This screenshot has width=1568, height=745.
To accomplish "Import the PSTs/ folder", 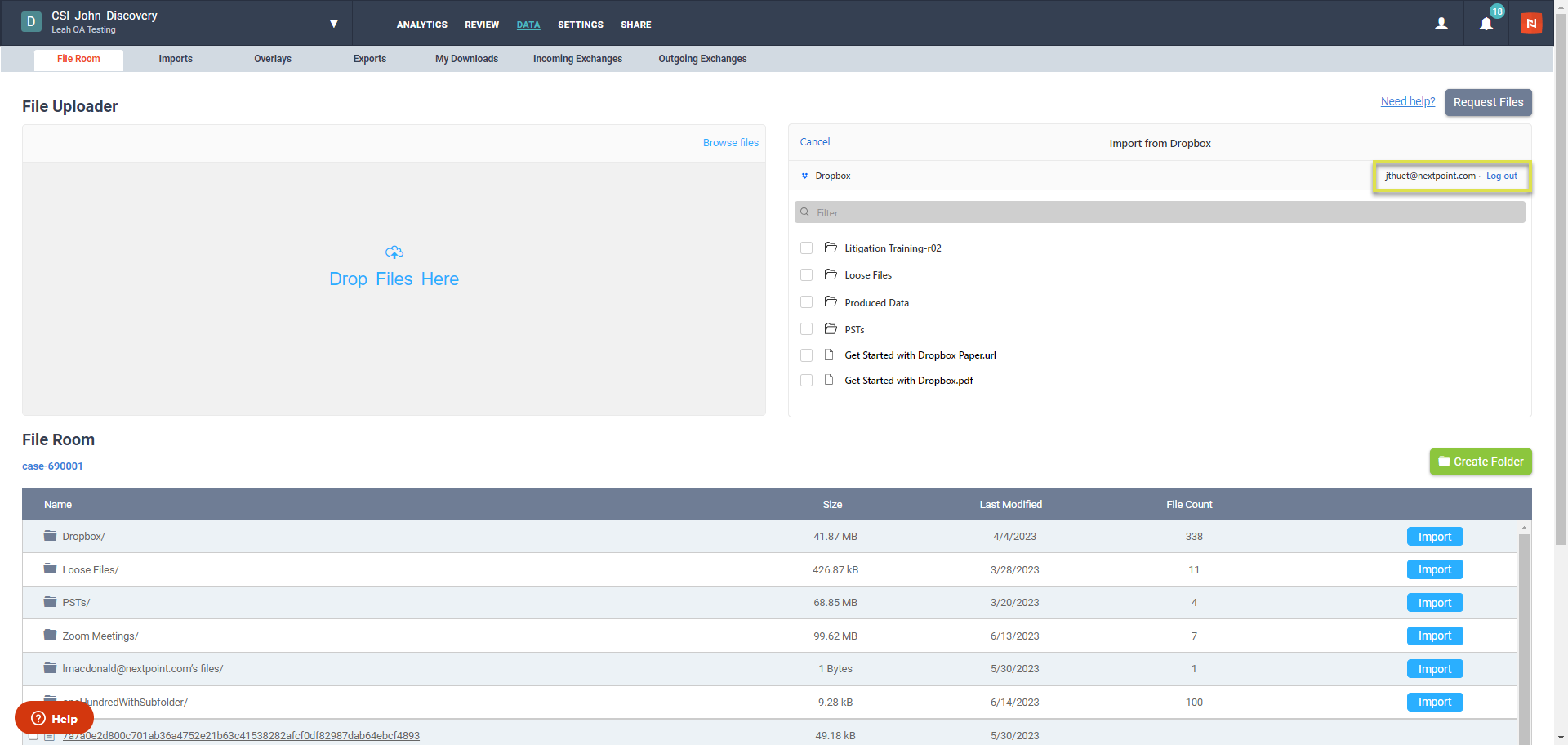I will point(1435,603).
